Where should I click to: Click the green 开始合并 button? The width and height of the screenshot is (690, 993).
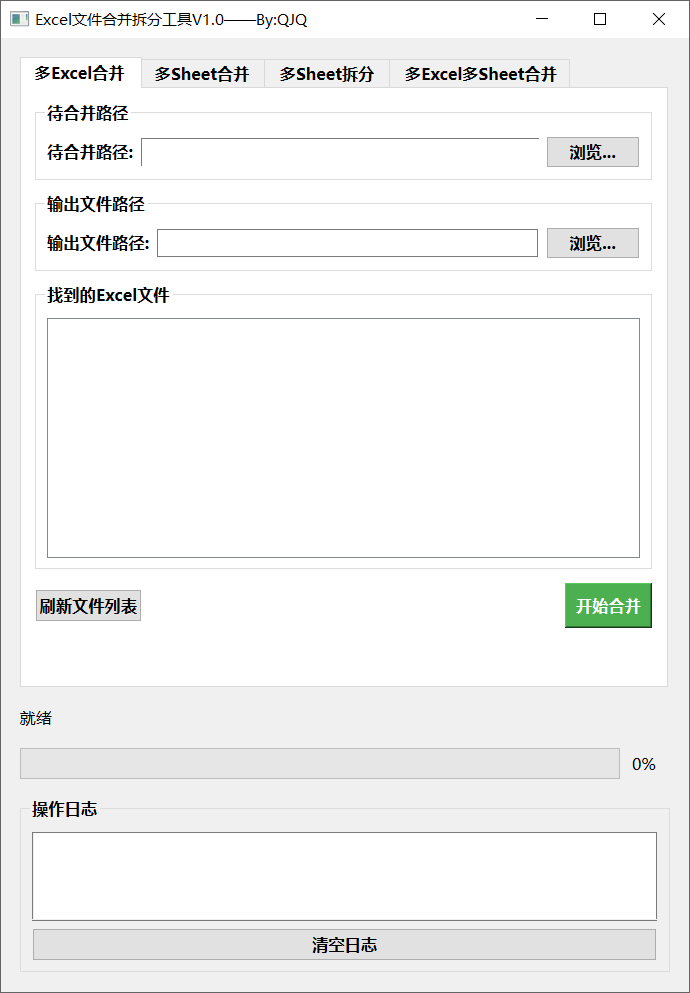608,605
